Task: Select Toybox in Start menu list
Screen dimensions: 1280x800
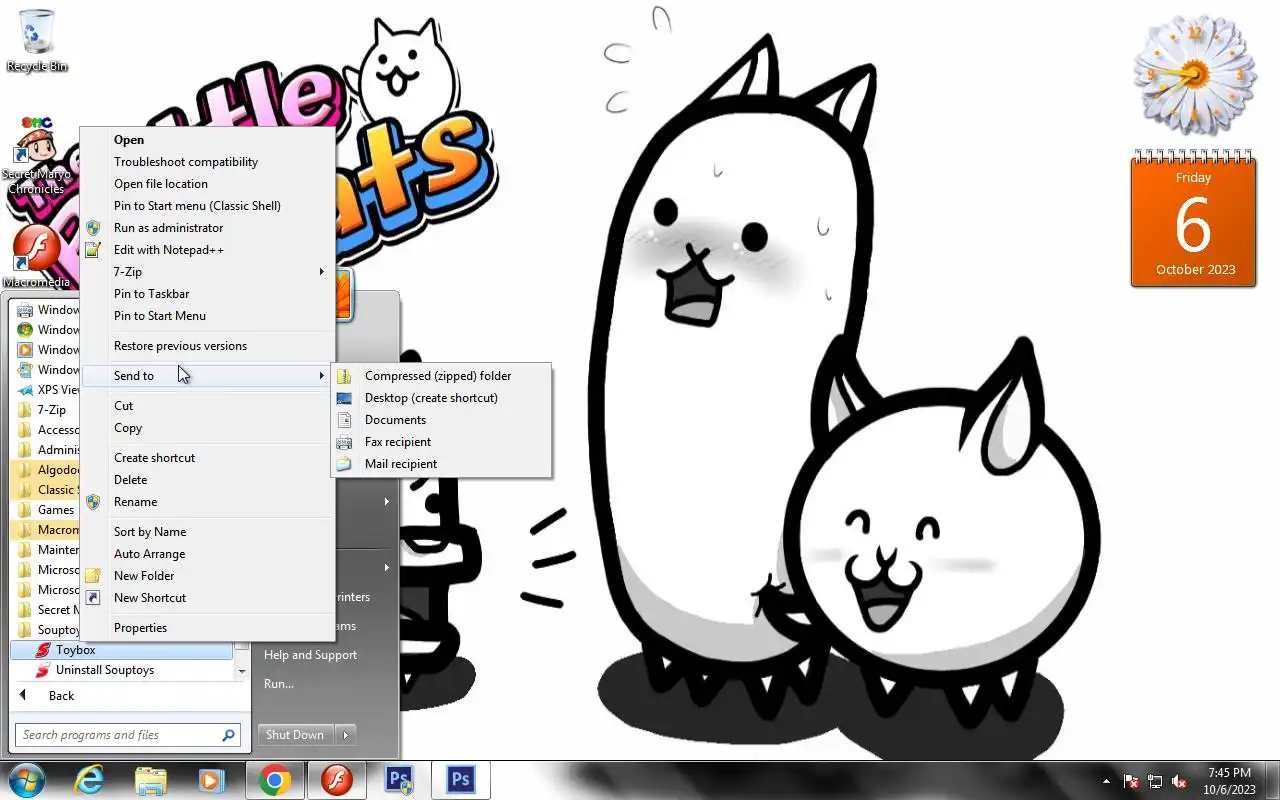Action: point(122,650)
